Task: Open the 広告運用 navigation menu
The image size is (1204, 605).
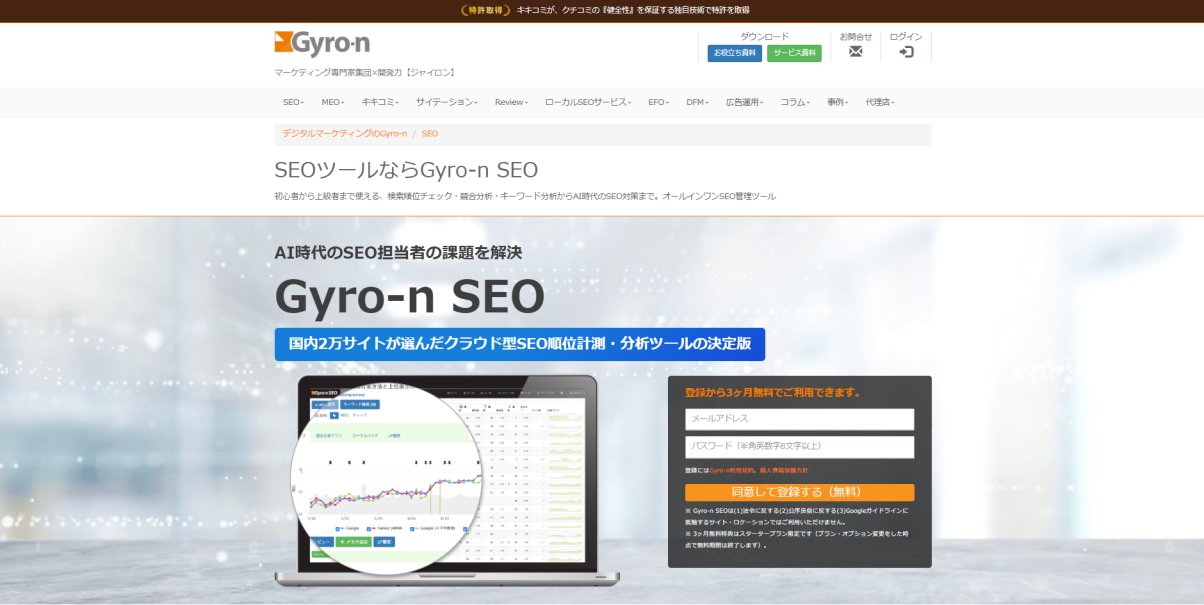Action: point(744,102)
